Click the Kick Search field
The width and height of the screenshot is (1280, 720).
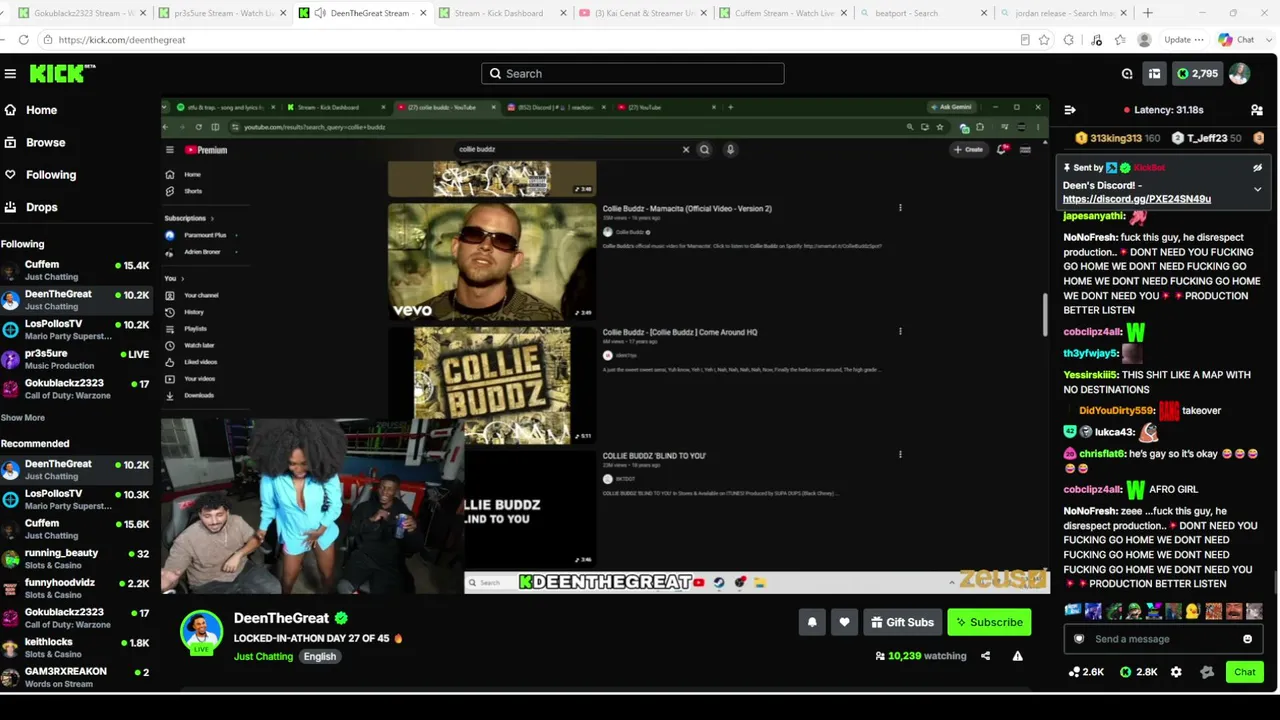pos(633,73)
